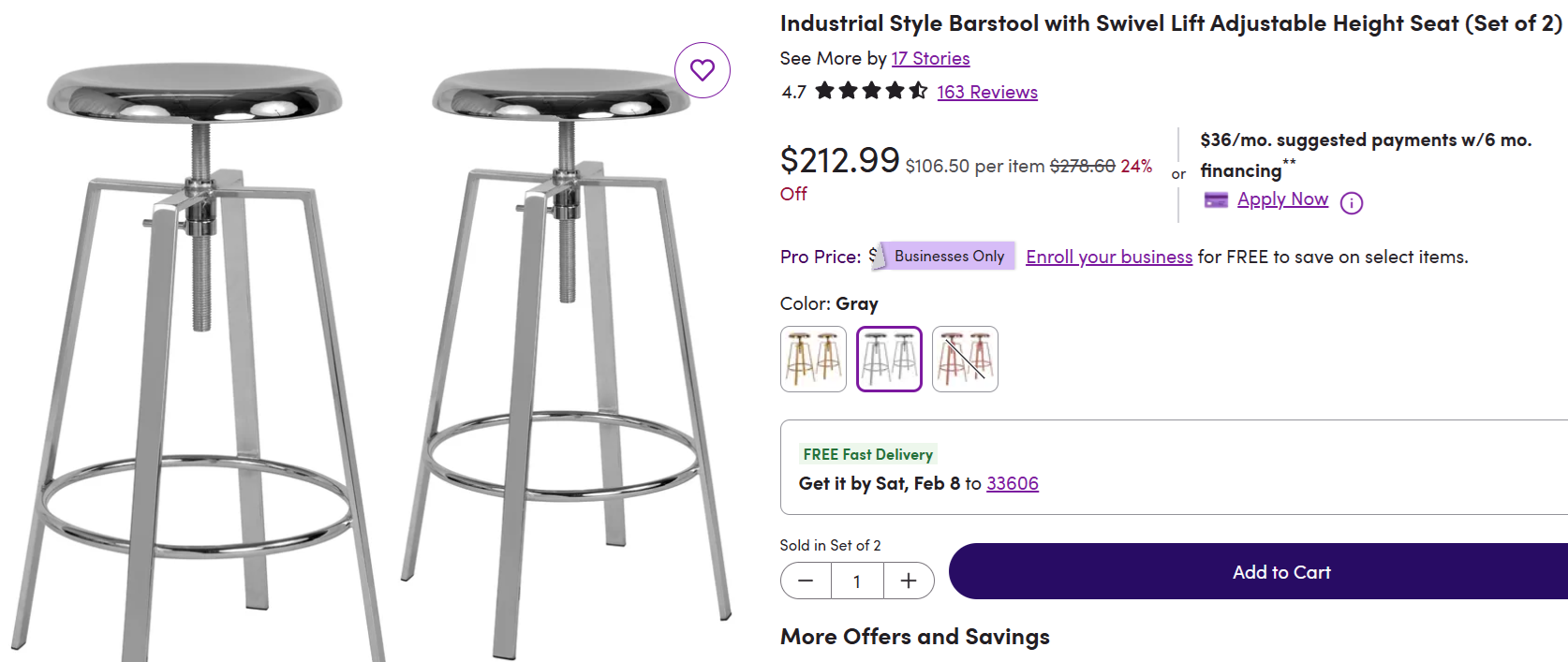Click the Businesses Only price tag
The height and width of the screenshot is (662, 1568).
tap(948, 257)
